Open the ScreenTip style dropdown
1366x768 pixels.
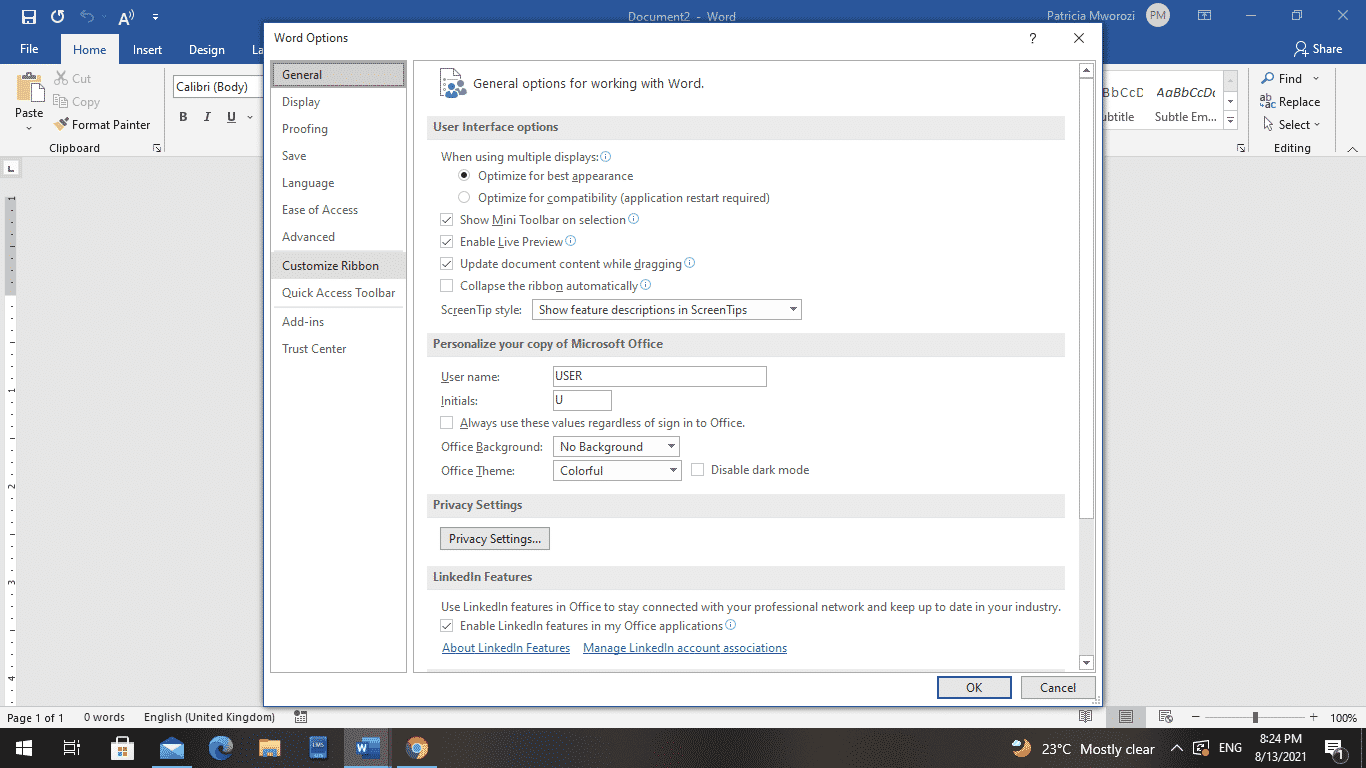pyautogui.click(x=666, y=309)
